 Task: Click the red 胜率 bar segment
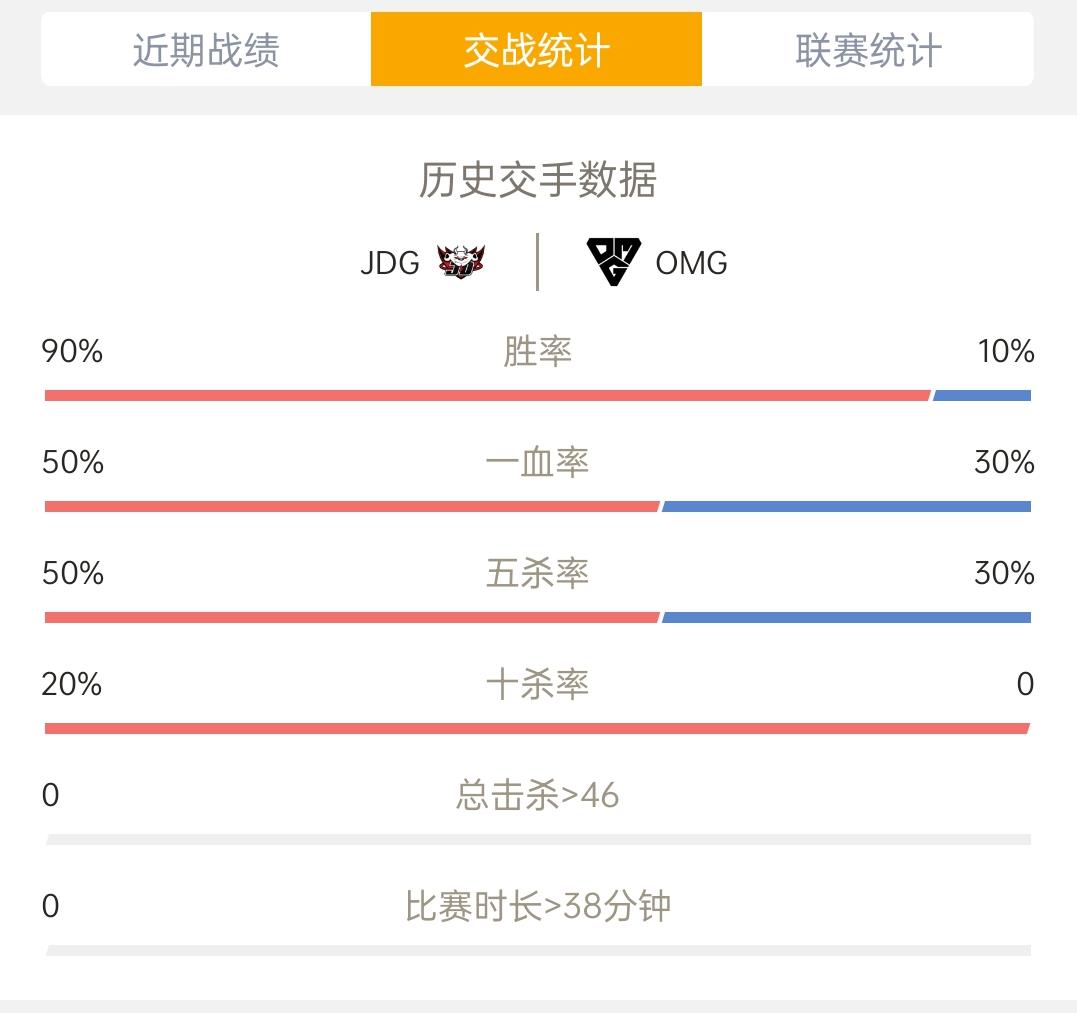pyautogui.click(x=488, y=396)
